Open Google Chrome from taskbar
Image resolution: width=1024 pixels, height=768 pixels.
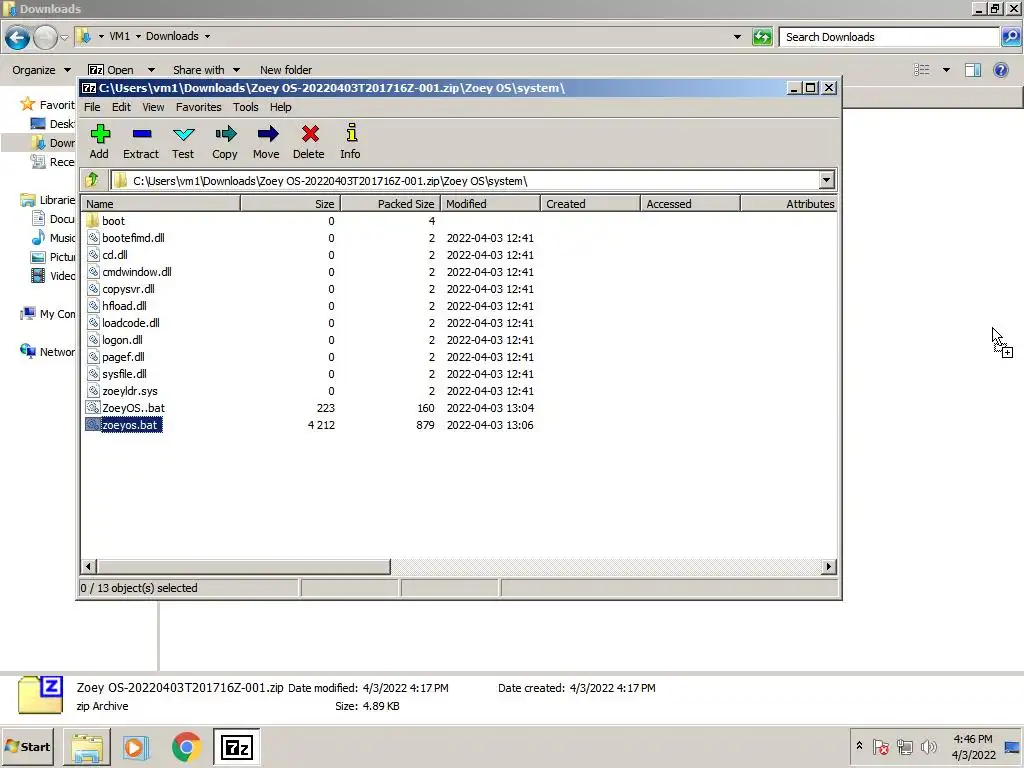(186, 747)
